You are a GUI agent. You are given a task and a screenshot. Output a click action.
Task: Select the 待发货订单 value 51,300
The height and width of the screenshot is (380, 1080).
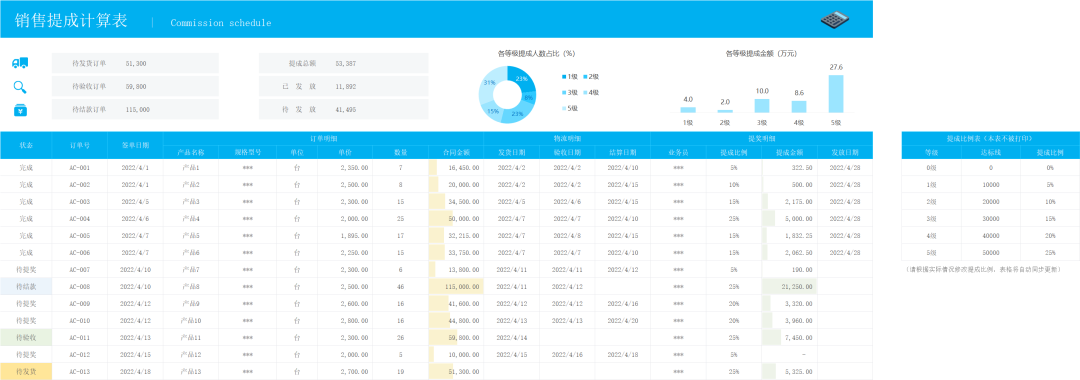pos(136,63)
